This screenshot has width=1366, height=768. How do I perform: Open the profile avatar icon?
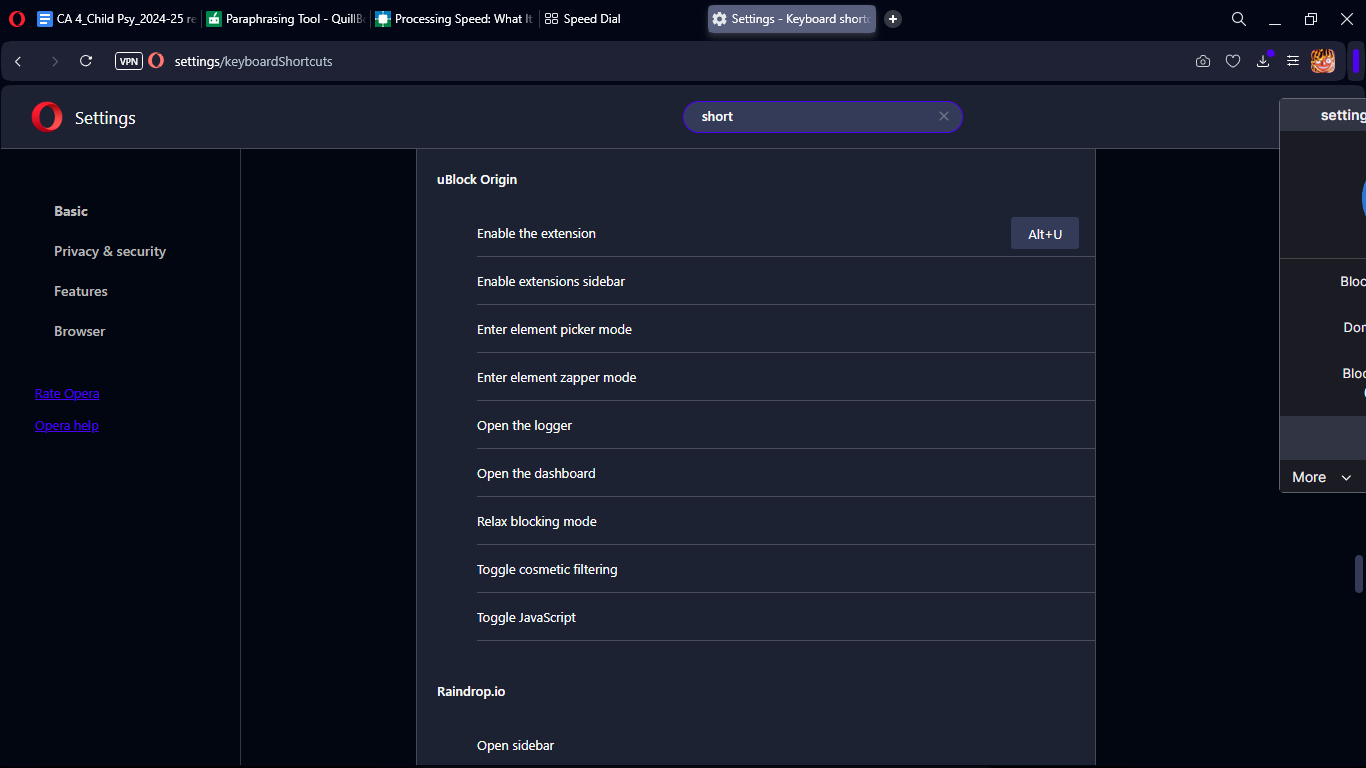(x=1323, y=61)
